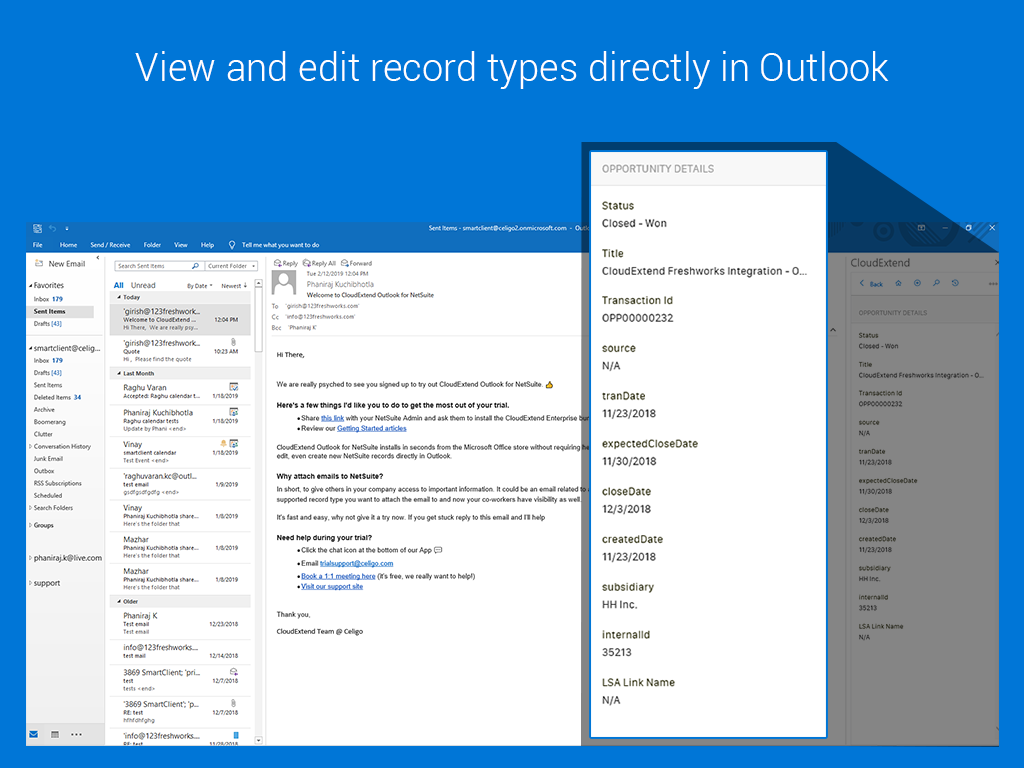Switch to the Home ribbon tab
1024x768 pixels.
(x=69, y=245)
